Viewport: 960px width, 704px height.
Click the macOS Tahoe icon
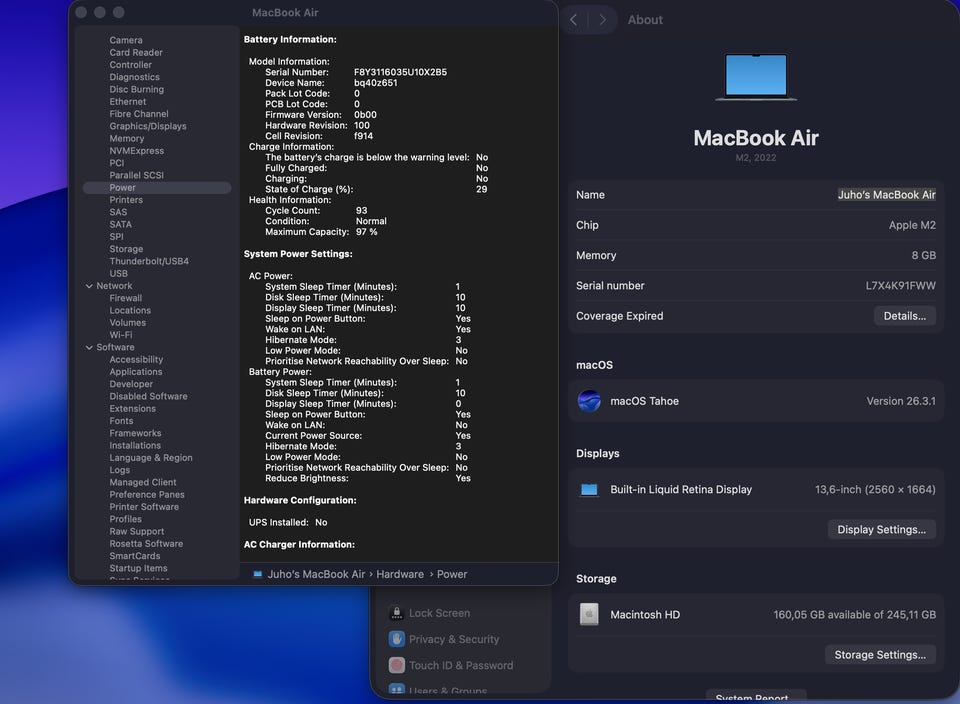pos(589,401)
